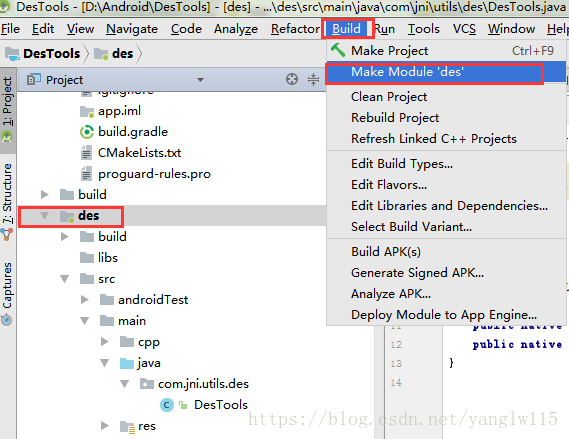
Task: Open the Analyze menu
Action: click(236, 29)
